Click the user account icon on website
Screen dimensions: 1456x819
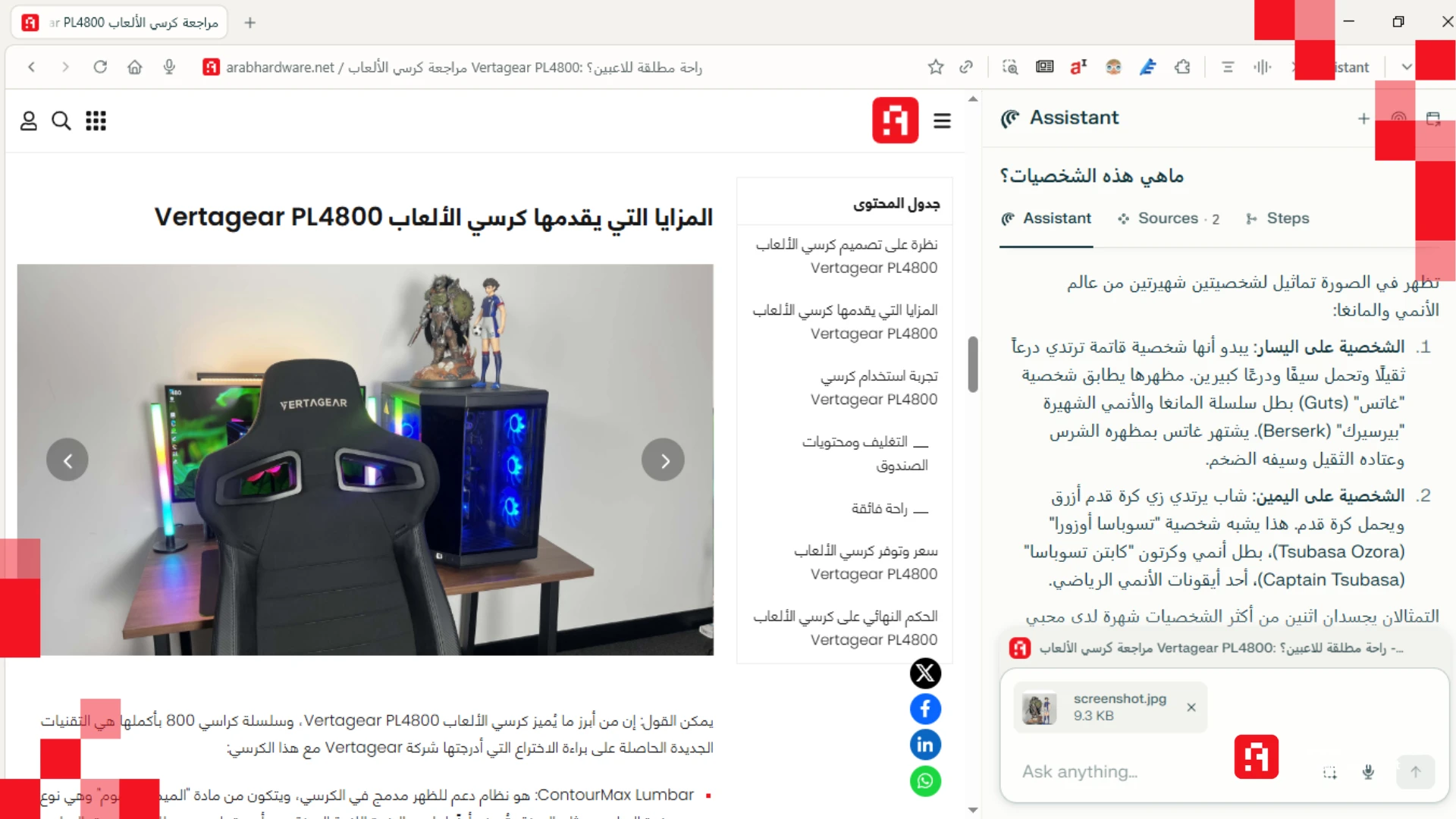pyautogui.click(x=28, y=121)
